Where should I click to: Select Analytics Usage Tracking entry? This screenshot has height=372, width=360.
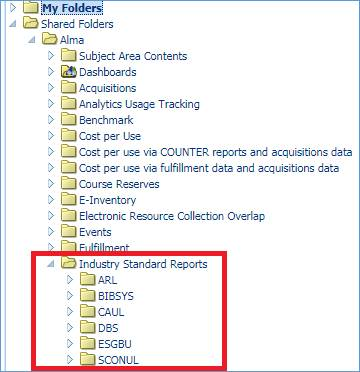(139, 104)
